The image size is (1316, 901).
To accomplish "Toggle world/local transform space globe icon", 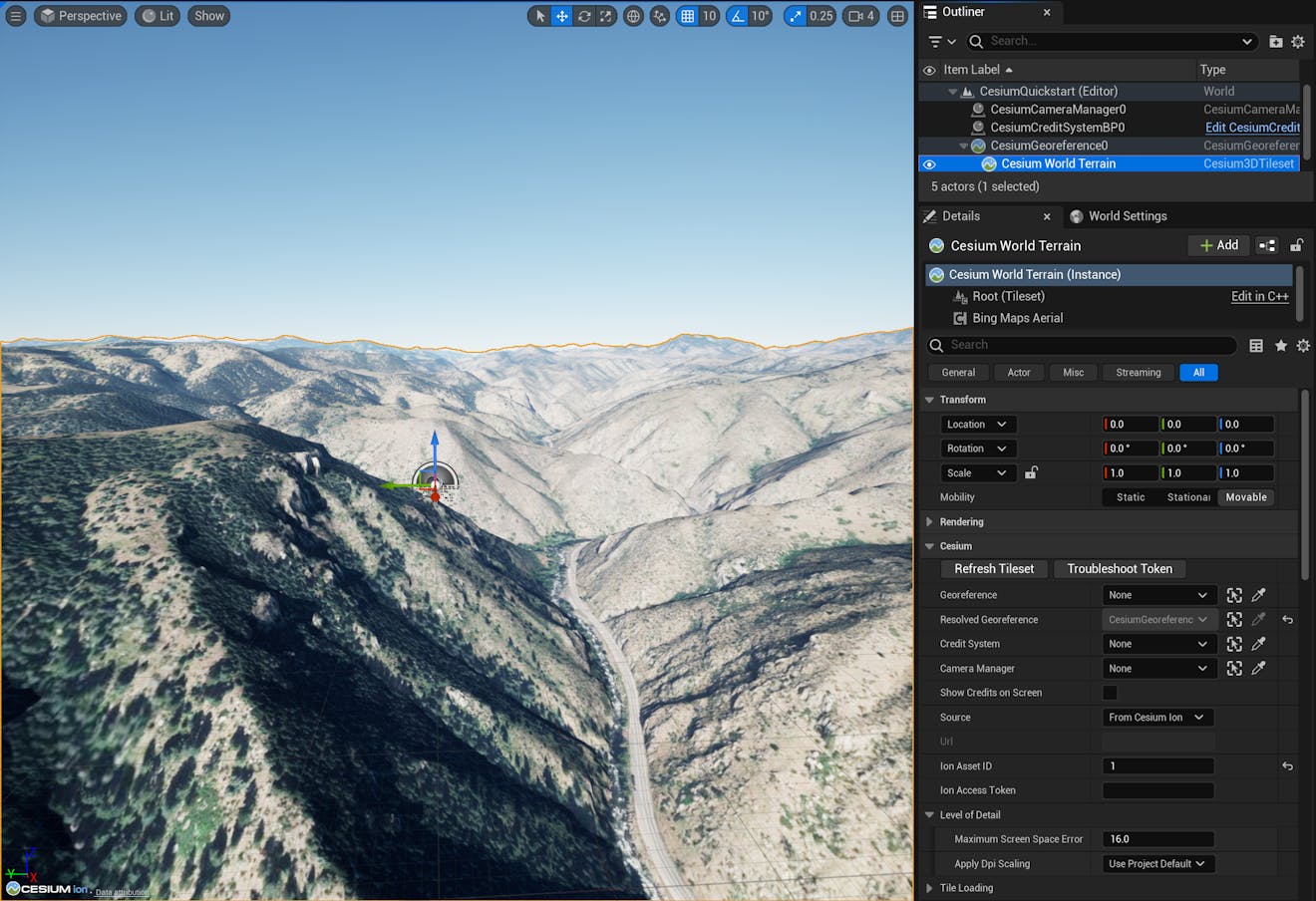I will click(x=633, y=16).
